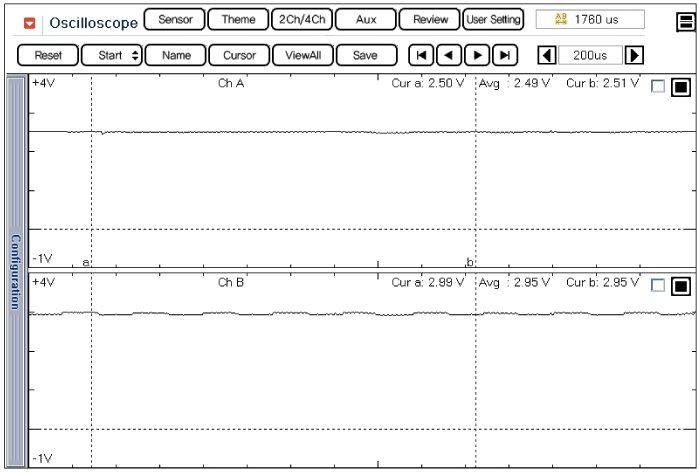The height and width of the screenshot is (473, 700).
Task: Expand the Configuration side panel
Action: pos(15,270)
